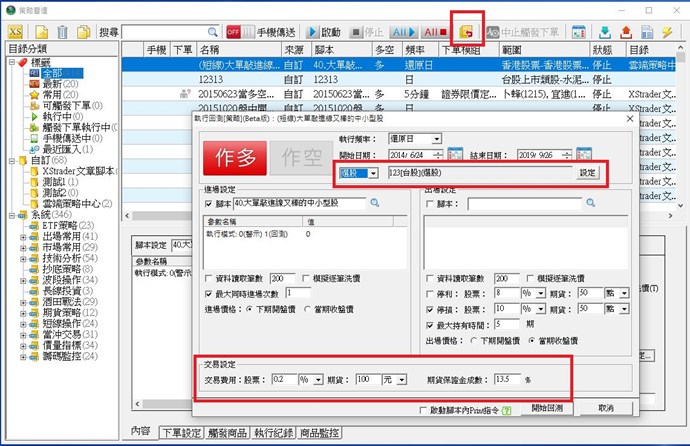Image resolution: width=690 pixels, height=446 pixels.
Task: Click the magnifier icon beside the entry script (進場設定 腳本)
Action: click(x=376, y=203)
